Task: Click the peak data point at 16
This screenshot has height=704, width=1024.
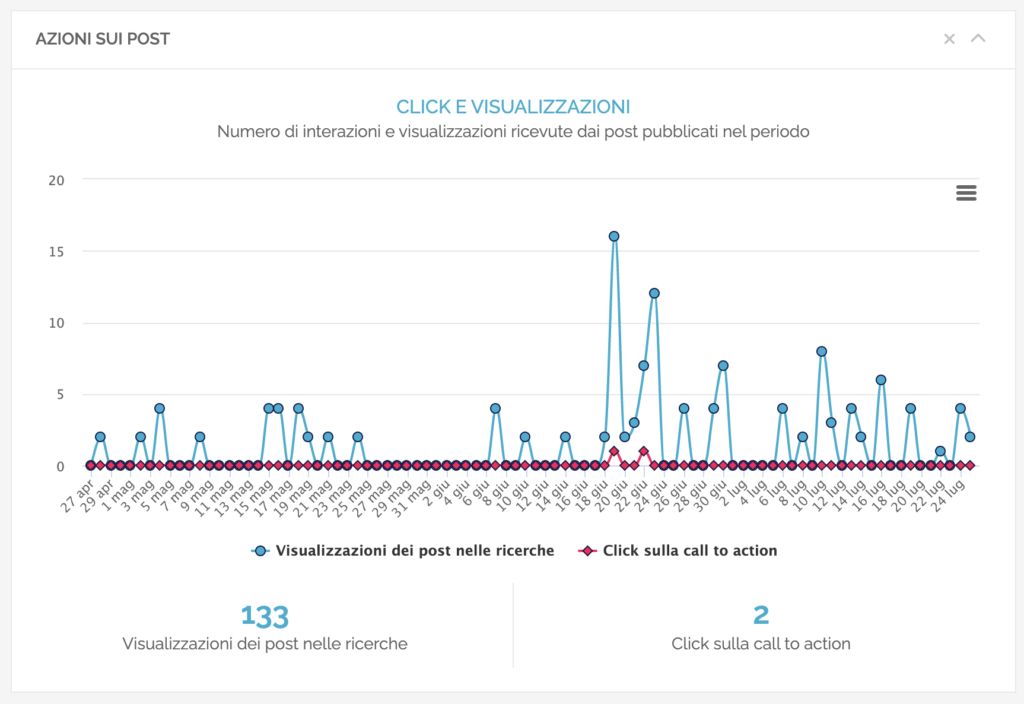Action: (x=614, y=236)
